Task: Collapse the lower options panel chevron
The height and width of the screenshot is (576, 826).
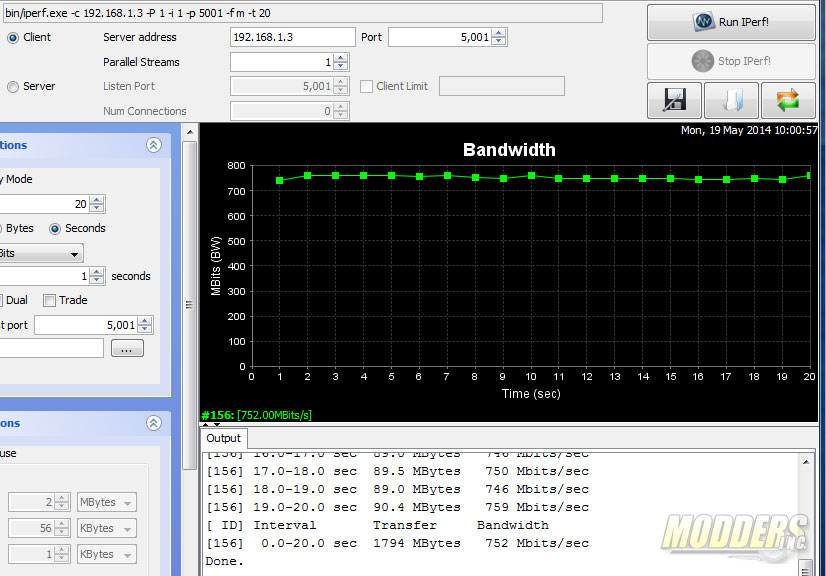Action: [154, 423]
